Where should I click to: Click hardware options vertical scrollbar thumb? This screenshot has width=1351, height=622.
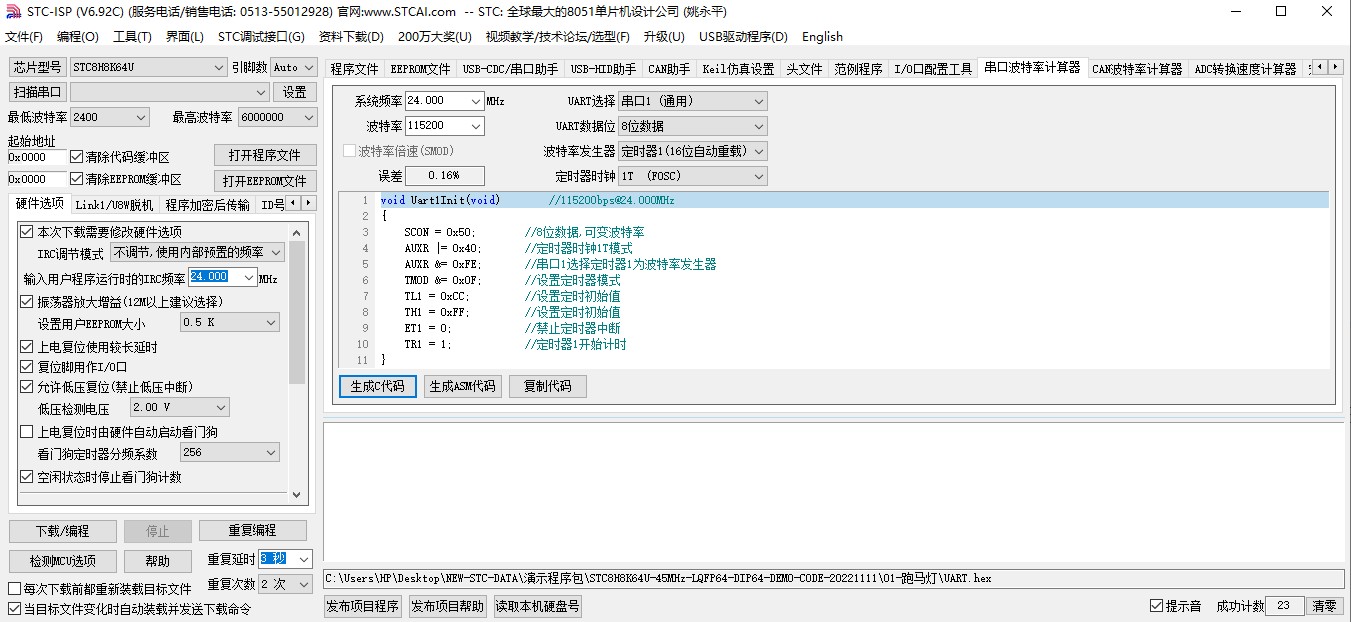coord(297,313)
